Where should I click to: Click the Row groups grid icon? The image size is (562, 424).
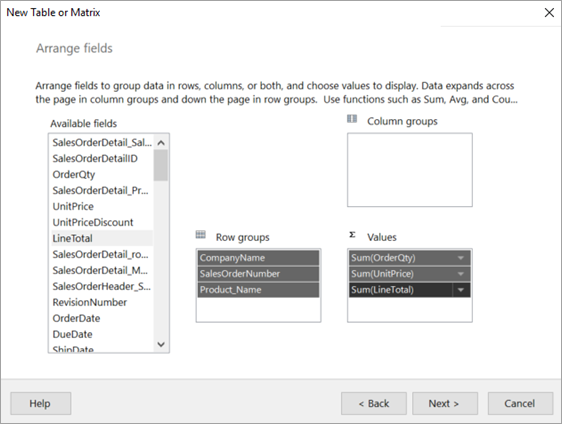(x=201, y=235)
